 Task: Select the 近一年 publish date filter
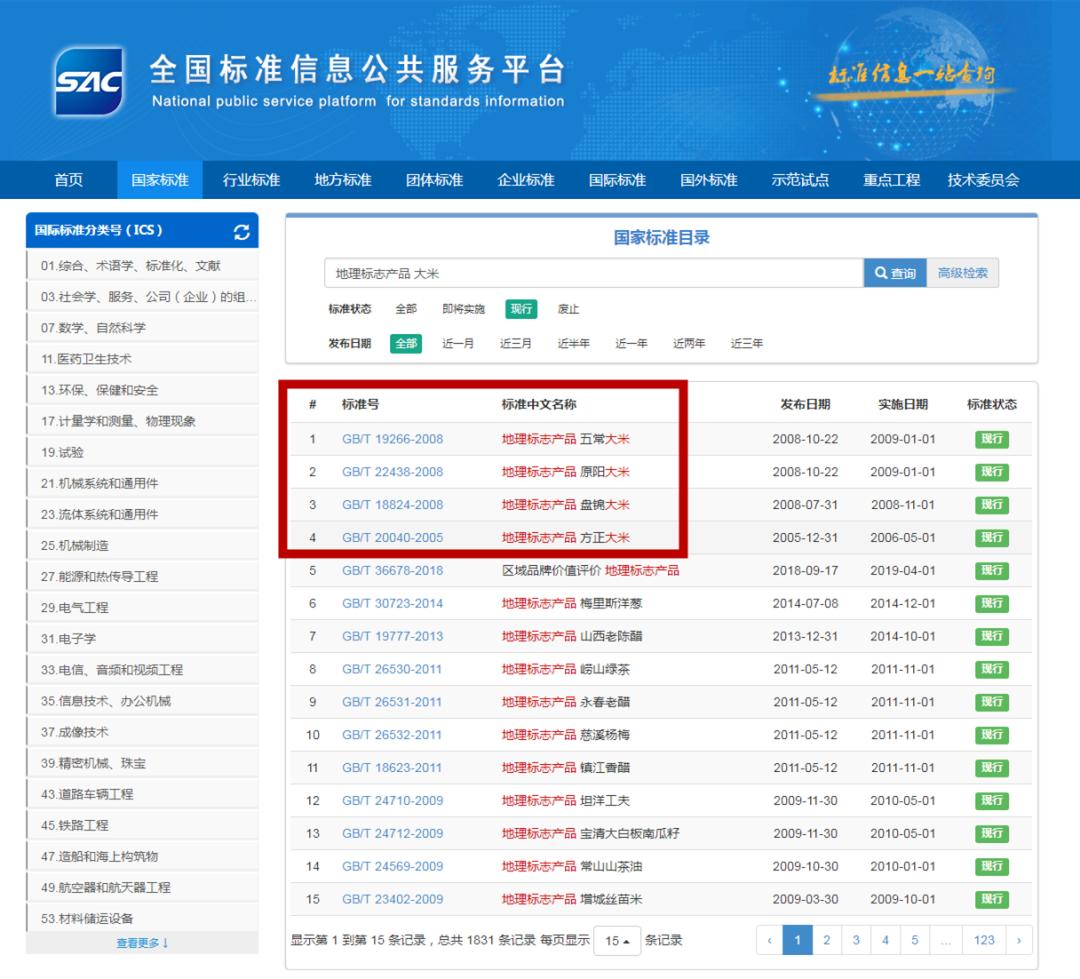(631, 343)
